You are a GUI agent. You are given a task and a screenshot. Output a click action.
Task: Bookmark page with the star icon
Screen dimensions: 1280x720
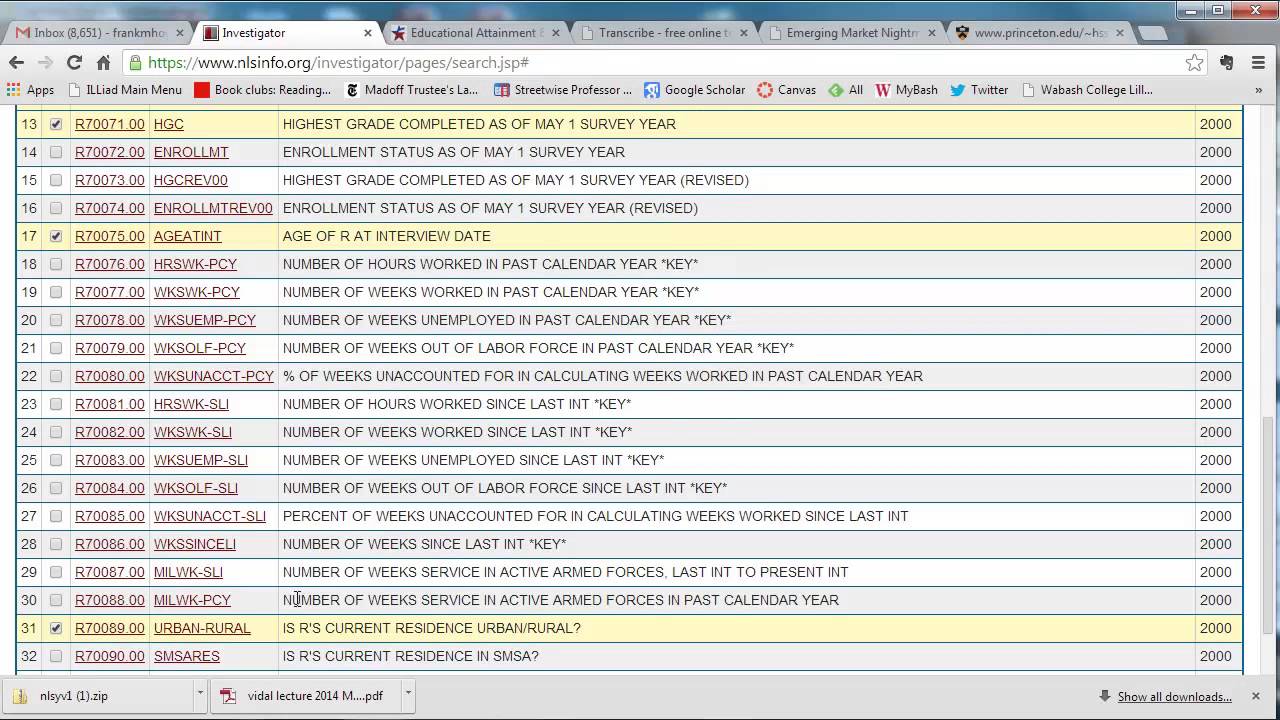(1194, 62)
